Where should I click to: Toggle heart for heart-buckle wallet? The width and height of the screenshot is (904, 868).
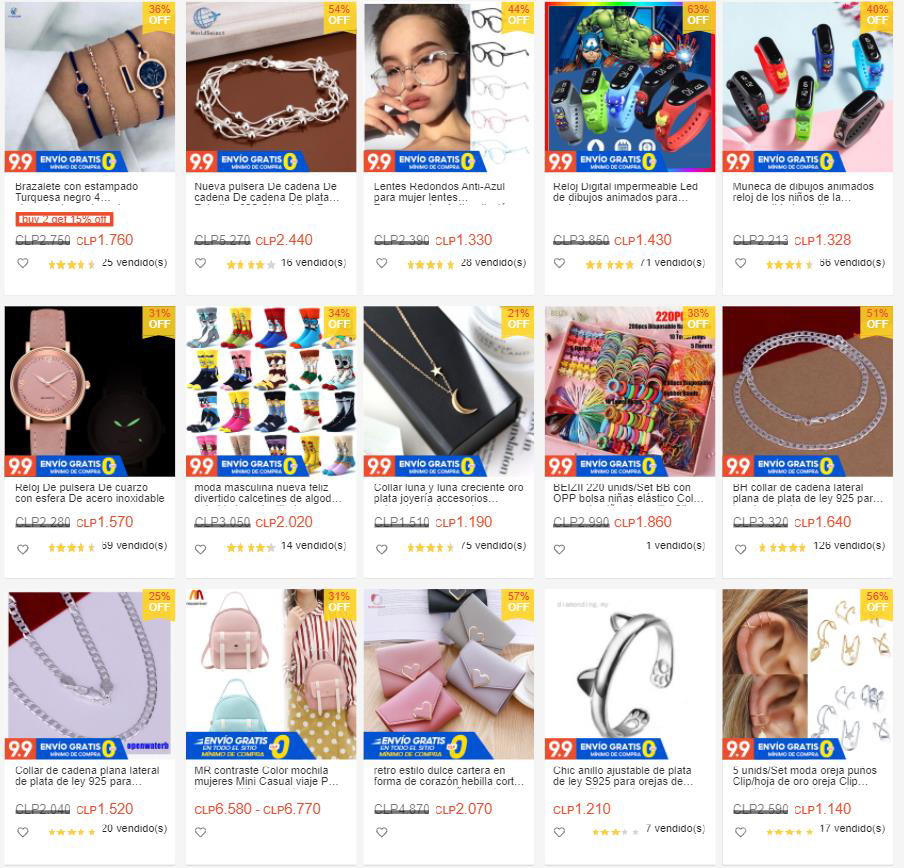[382, 832]
